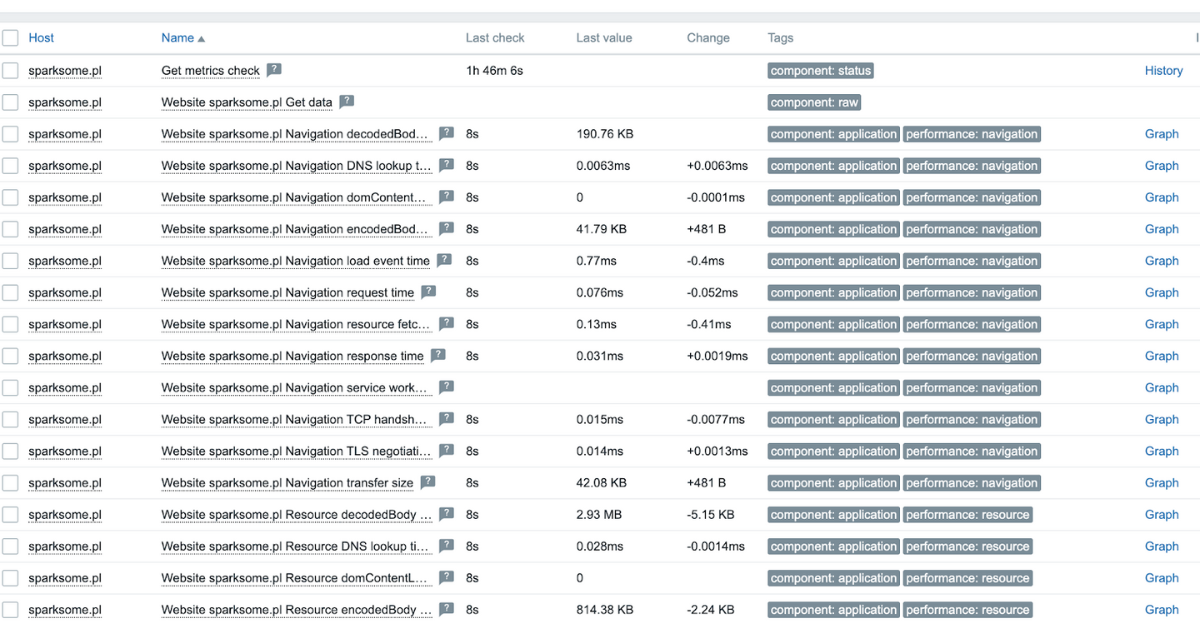Open History for Get metrics check

click(x=1164, y=71)
